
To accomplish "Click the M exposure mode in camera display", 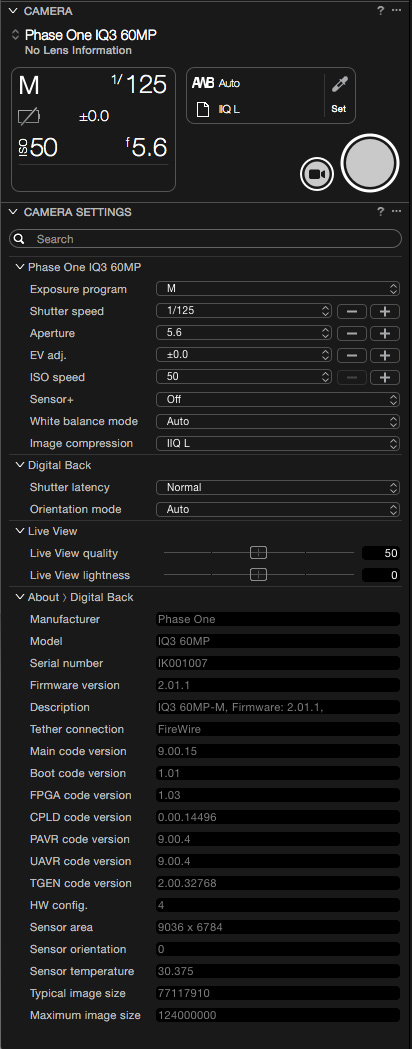I will click(29, 86).
